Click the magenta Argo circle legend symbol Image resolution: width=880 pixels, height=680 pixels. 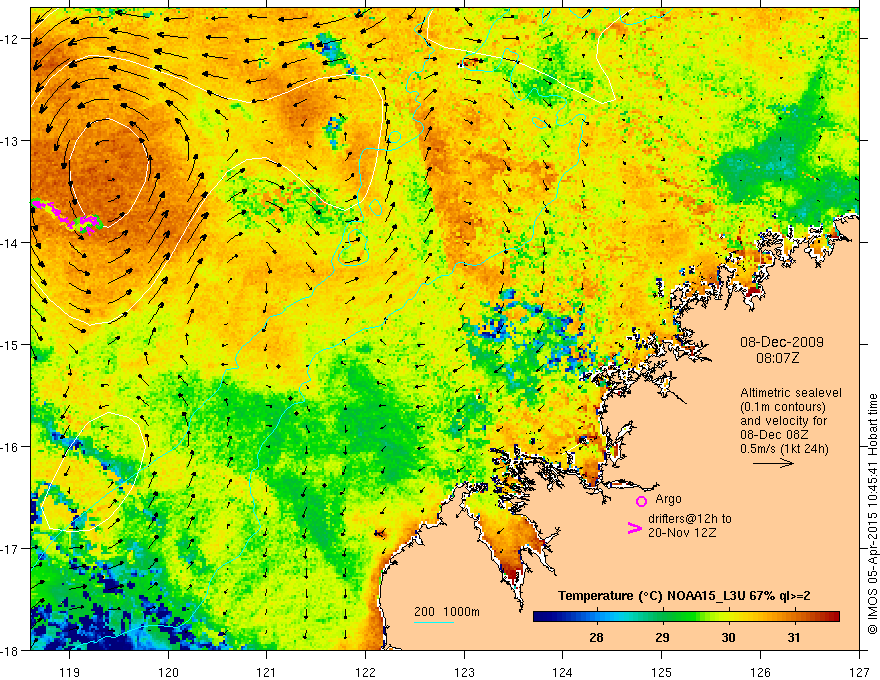(x=641, y=501)
